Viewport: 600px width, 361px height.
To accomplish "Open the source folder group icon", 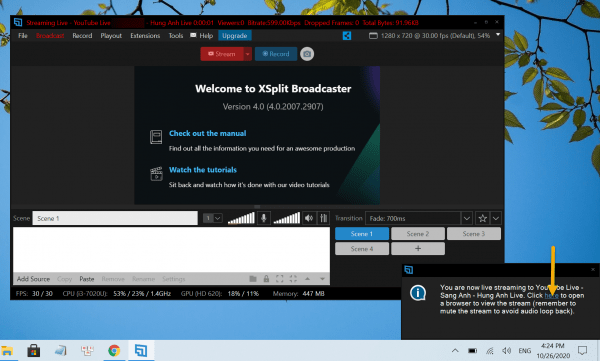I will 253,279.
